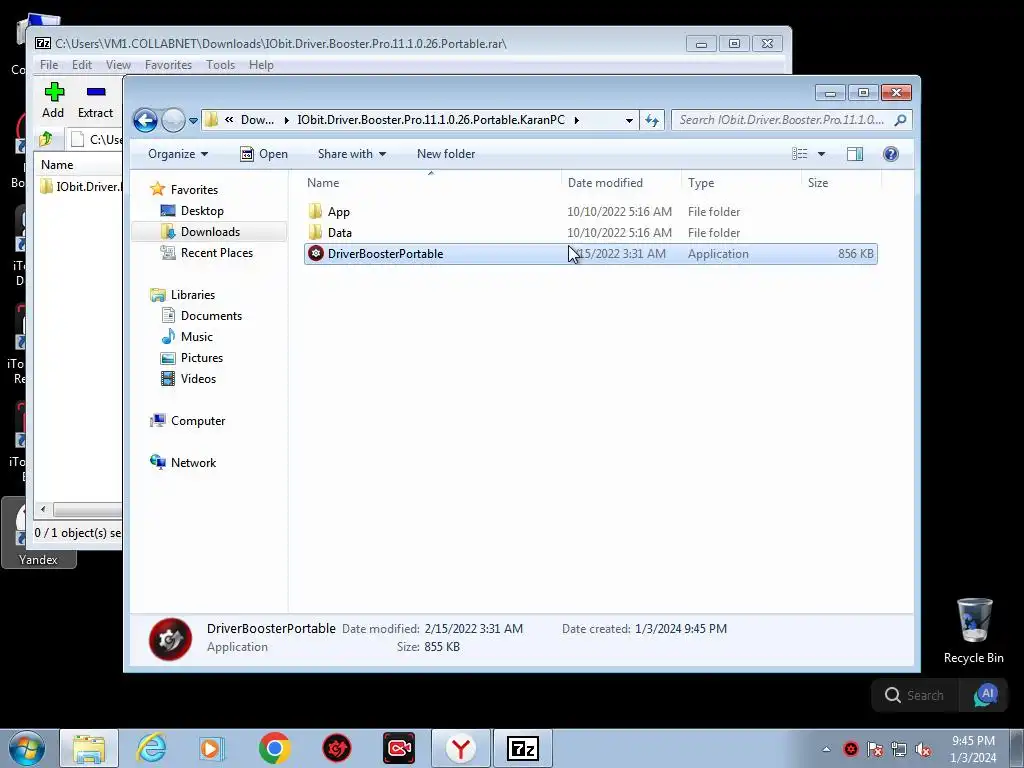Open Help menu in 7-Zip window
The height and width of the screenshot is (768, 1024).
click(261, 65)
